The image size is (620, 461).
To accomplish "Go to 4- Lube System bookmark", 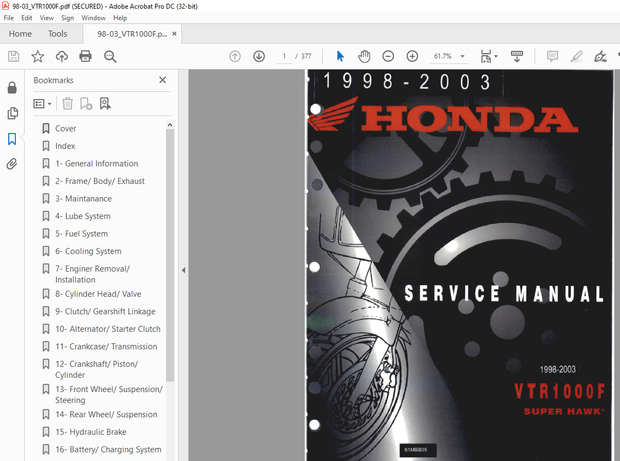I will click(83, 216).
